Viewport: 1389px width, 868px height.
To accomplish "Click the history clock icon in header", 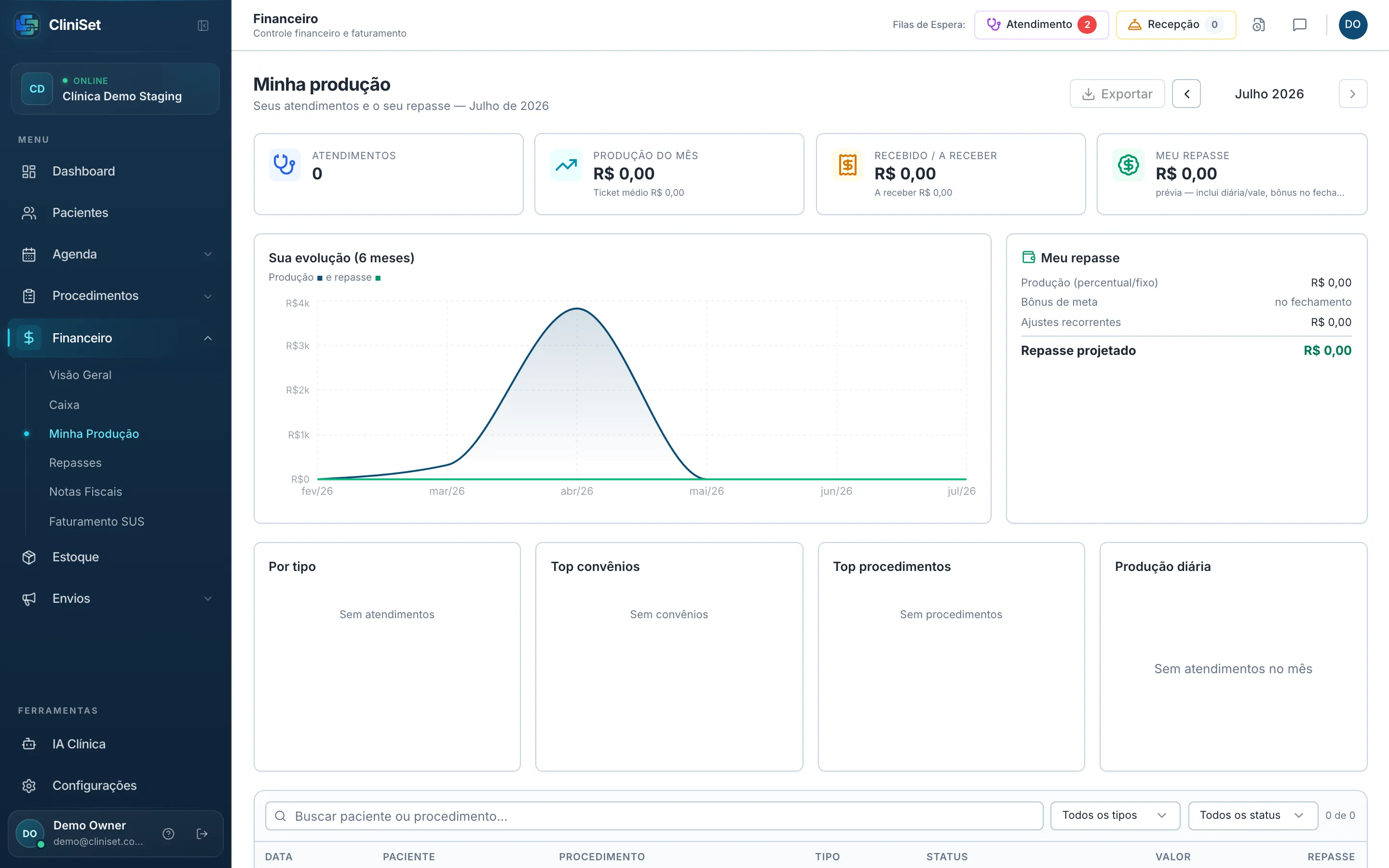I will pyautogui.click(x=1259, y=25).
